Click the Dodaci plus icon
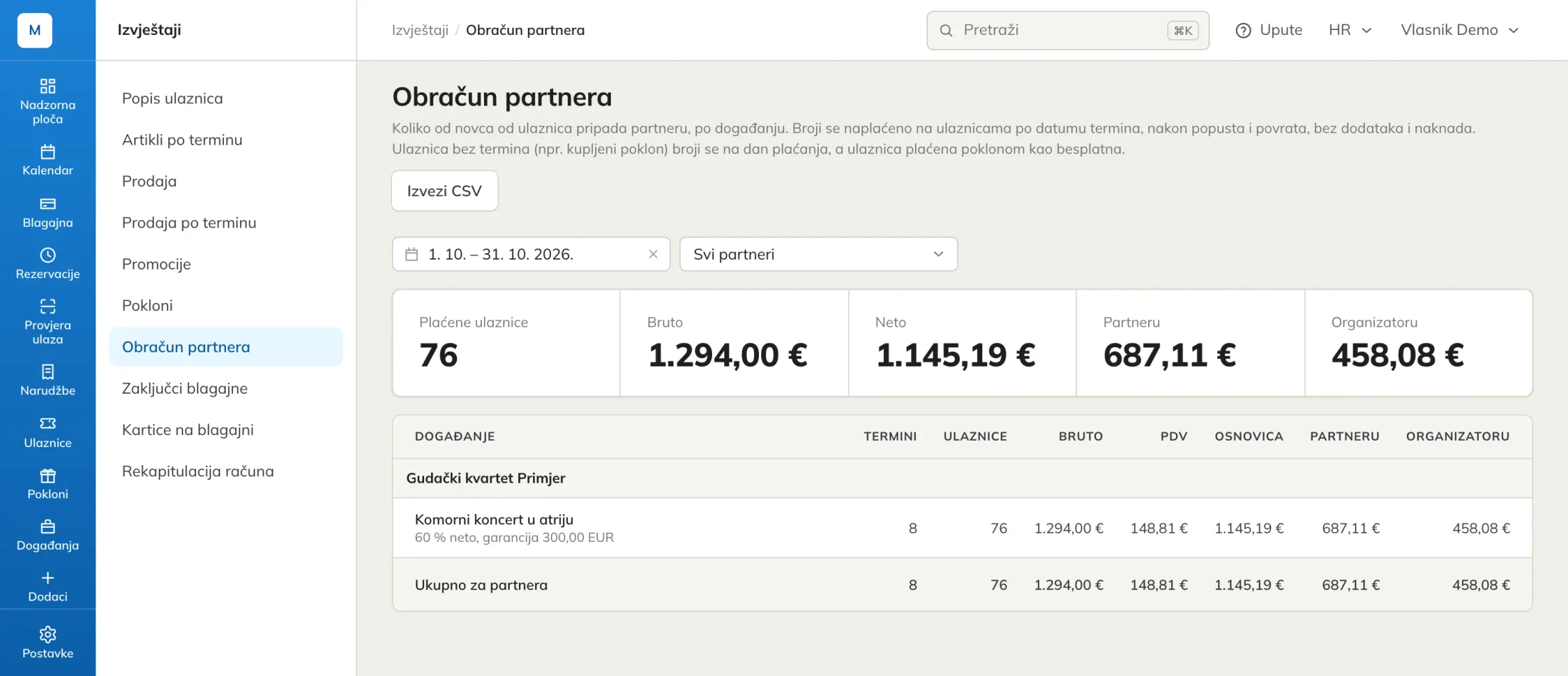 click(48, 578)
